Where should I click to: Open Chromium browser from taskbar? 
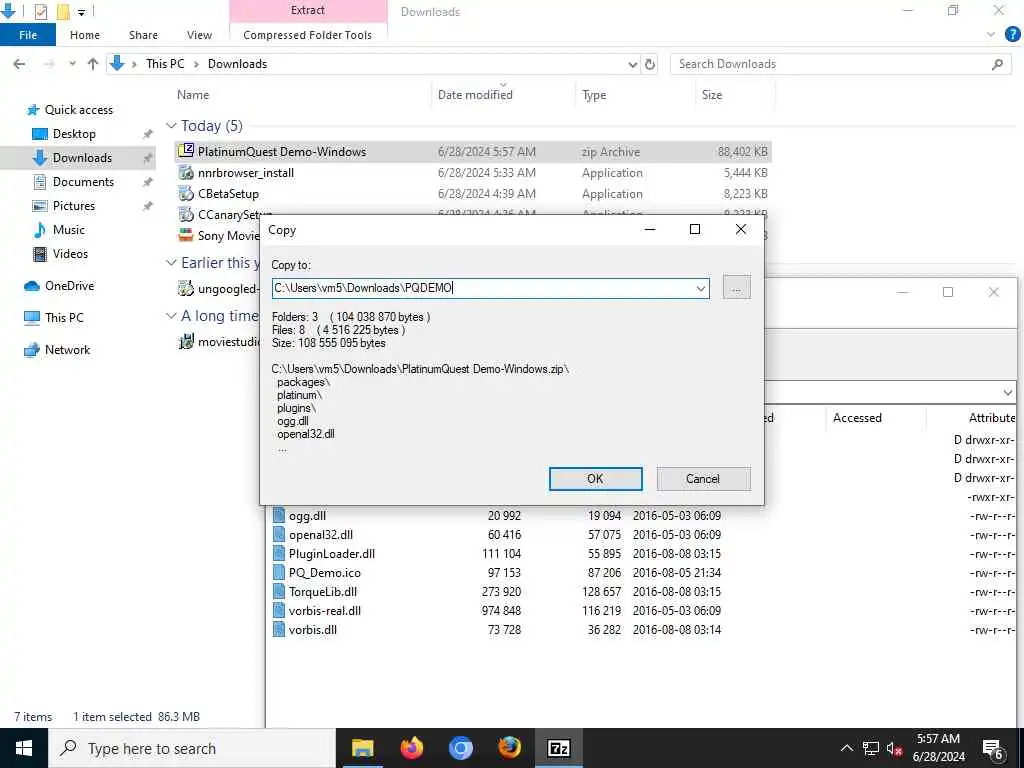coord(460,748)
